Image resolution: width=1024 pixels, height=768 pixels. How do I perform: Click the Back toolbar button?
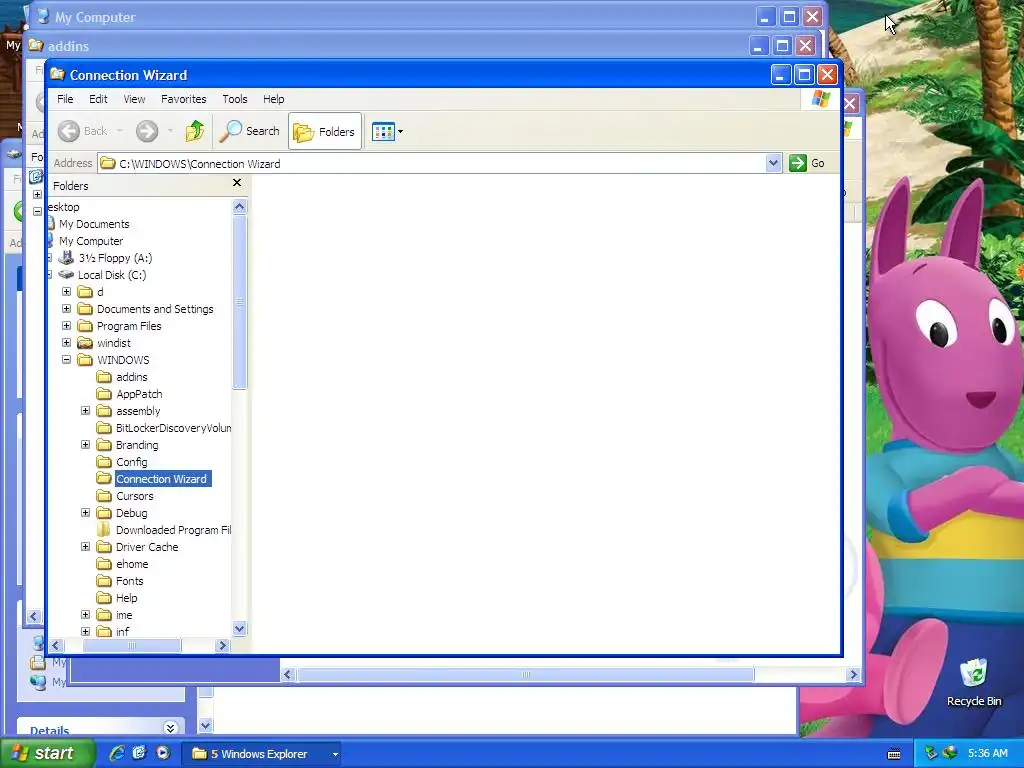(83, 131)
